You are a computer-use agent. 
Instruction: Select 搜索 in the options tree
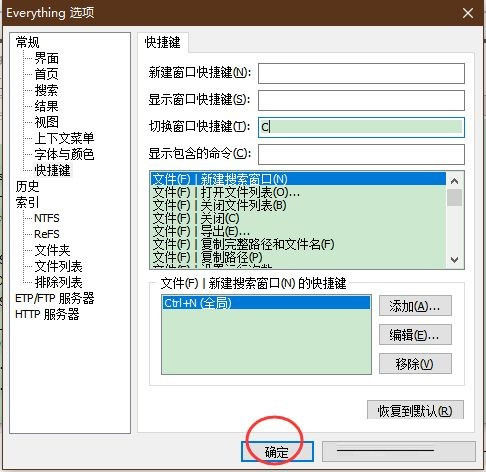click(47, 90)
